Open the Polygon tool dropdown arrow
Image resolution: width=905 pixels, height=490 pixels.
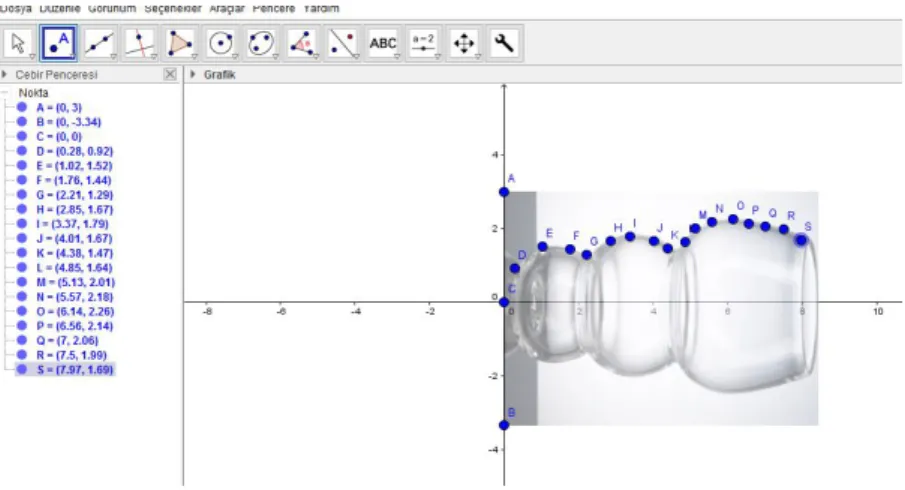pyautogui.click(x=195, y=57)
